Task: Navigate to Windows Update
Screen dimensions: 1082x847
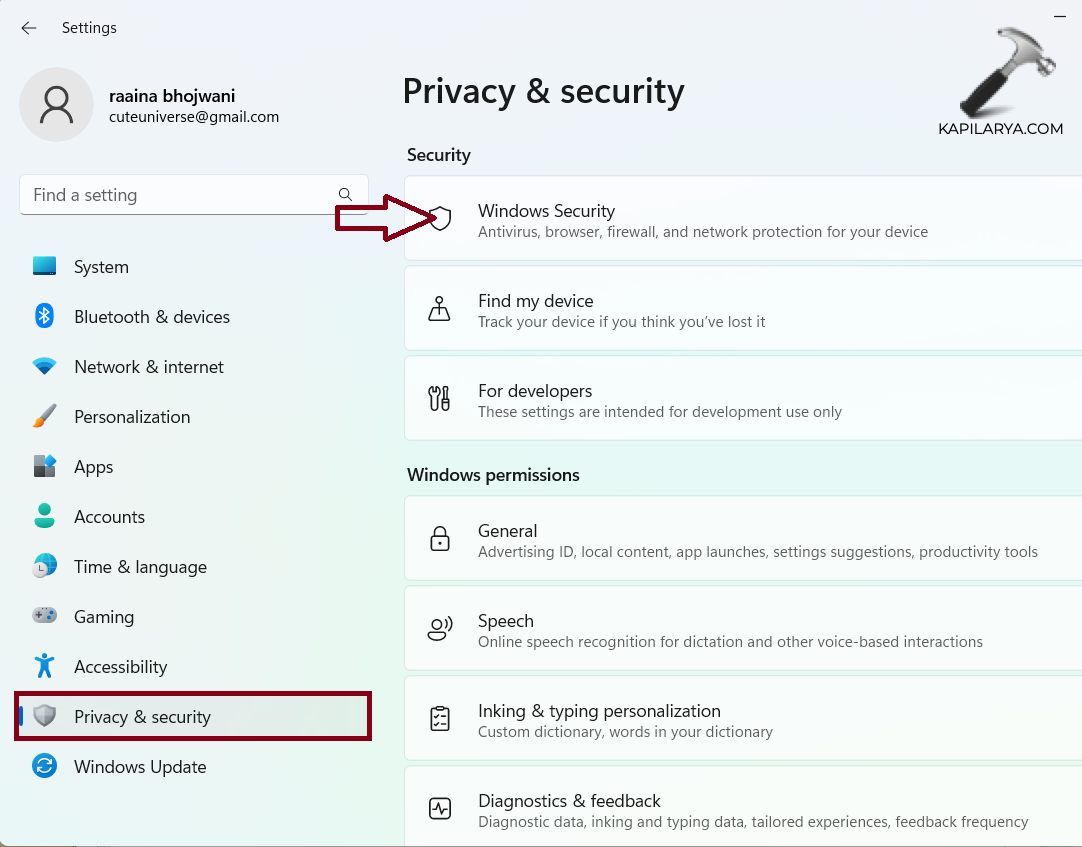Action: click(139, 767)
